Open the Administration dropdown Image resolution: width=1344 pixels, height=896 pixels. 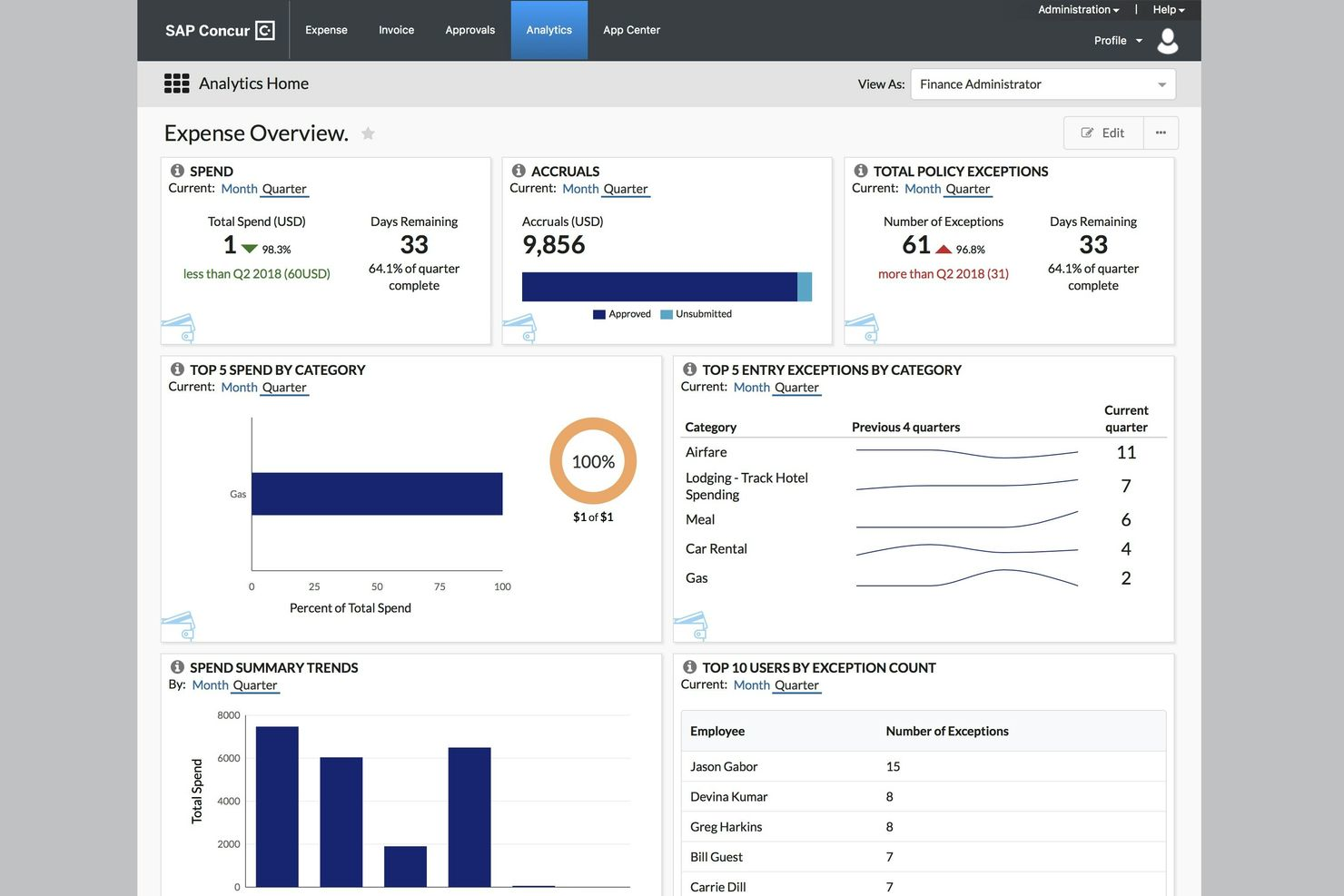(1078, 9)
